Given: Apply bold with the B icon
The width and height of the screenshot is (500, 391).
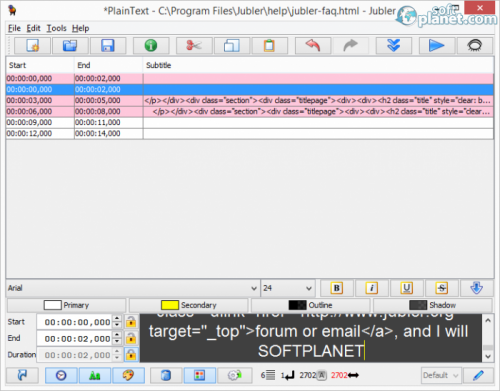Looking at the screenshot, I should [x=337, y=288].
